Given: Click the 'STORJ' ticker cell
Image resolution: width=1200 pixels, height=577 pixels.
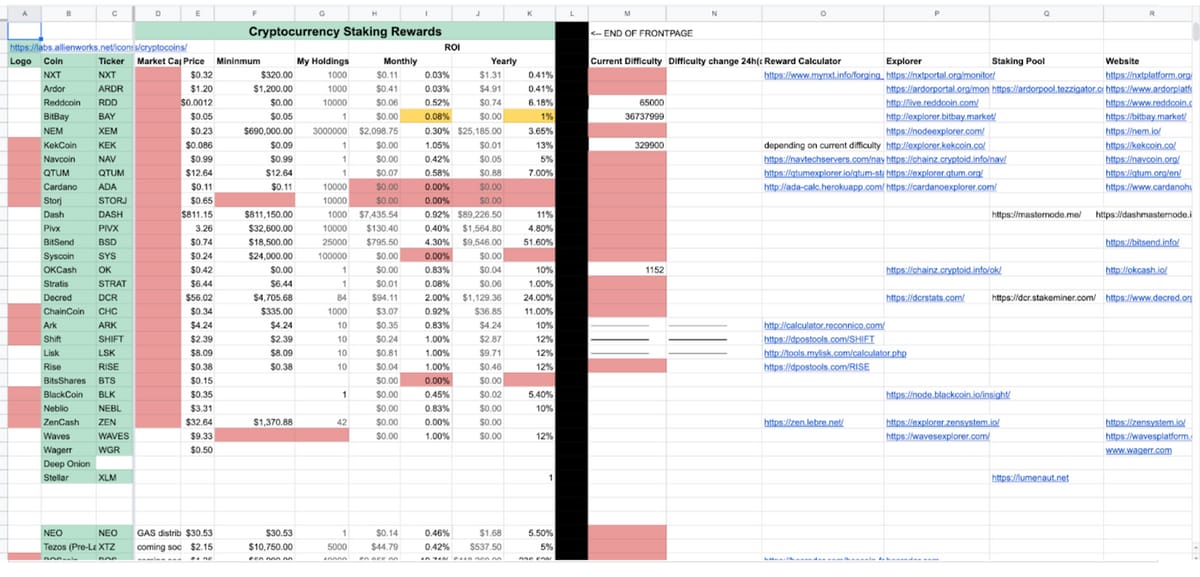Looking at the screenshot, I should pyautogui.click(x=114, y=201).
